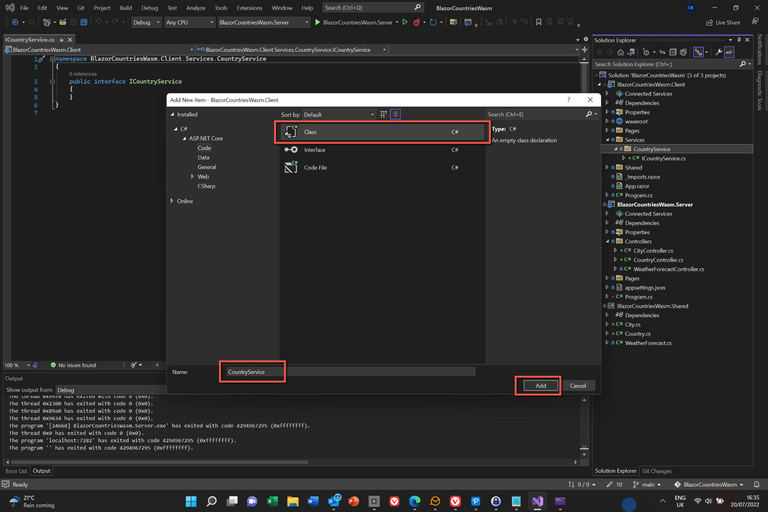Click the Windows Start button
Image resolution: width=768 pixels, height=512 pixels.
click(x=189, y=500)
